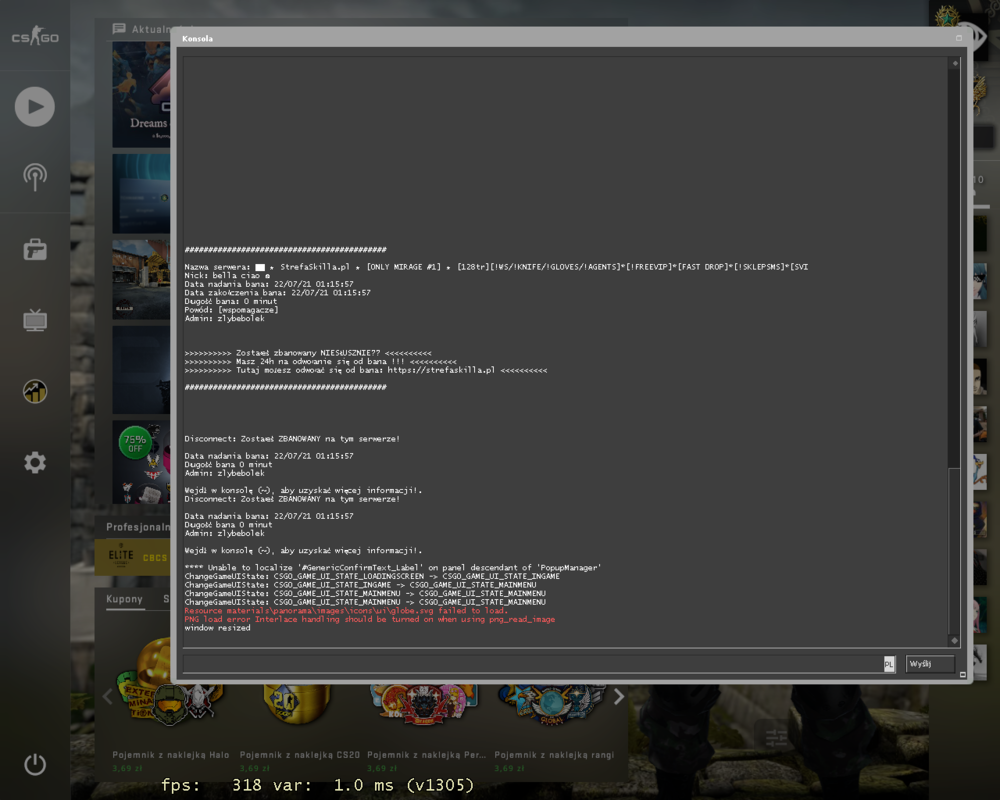Click the PL language indicator
Screen dimensions: 1000x800
click(x=888, y=664)
